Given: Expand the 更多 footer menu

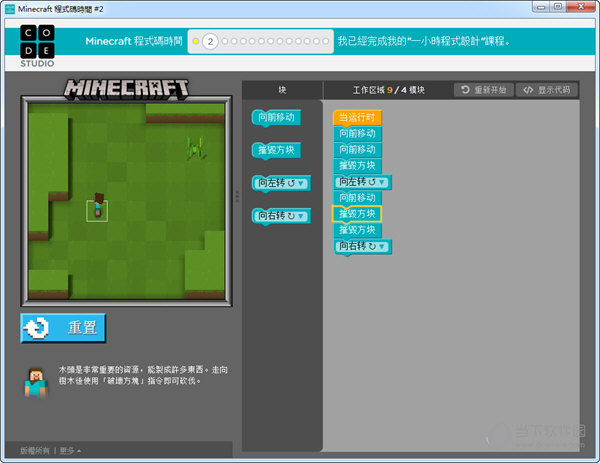Looking at the screenshot, I should [70, 451].
